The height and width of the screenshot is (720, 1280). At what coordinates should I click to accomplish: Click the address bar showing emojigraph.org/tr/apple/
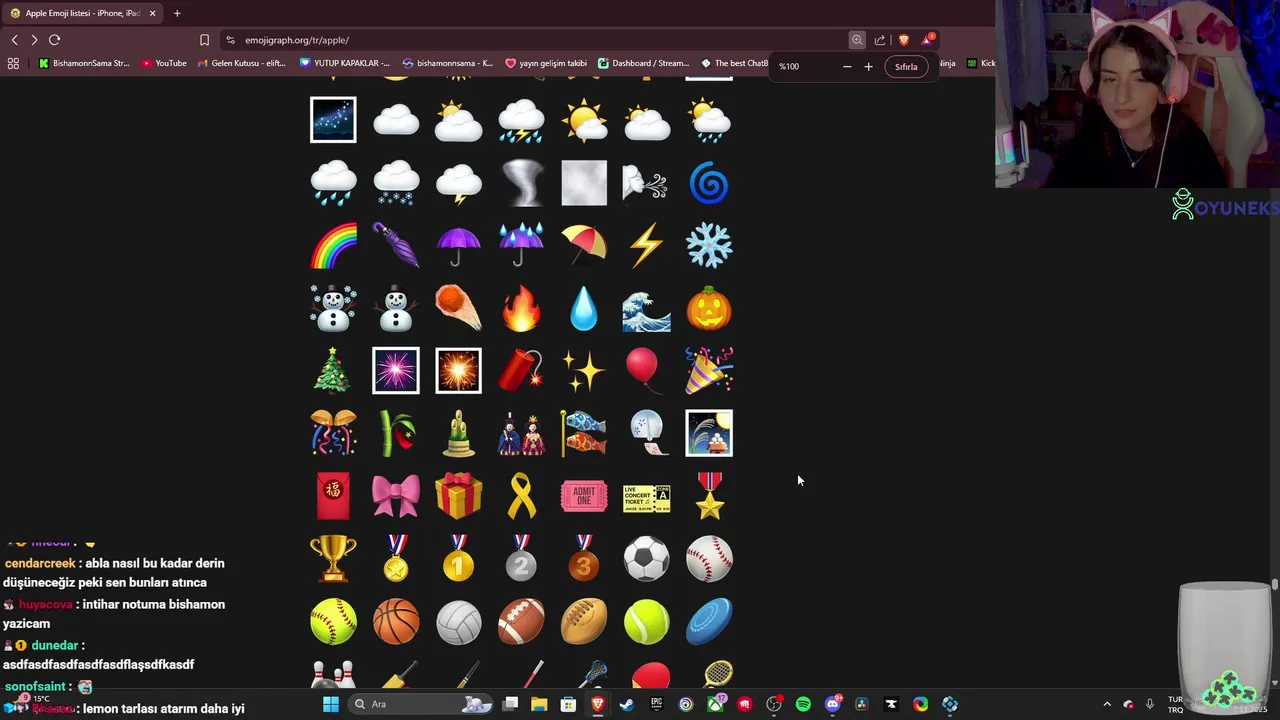click(540, 40)
